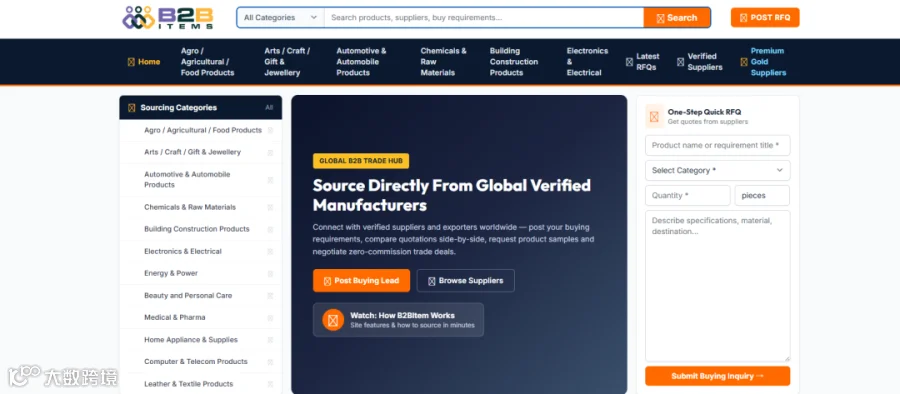Click the POST RFQ button
The width and height of the screenshot is (900, 394).
pos(765,18)
